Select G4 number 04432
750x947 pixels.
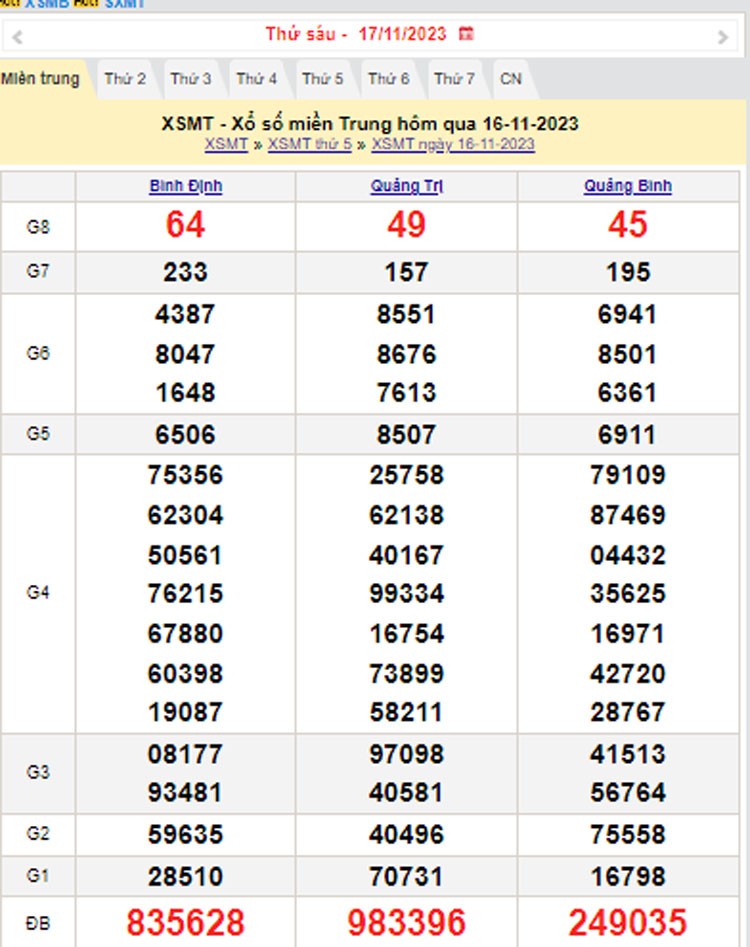(x=628, y=556)
